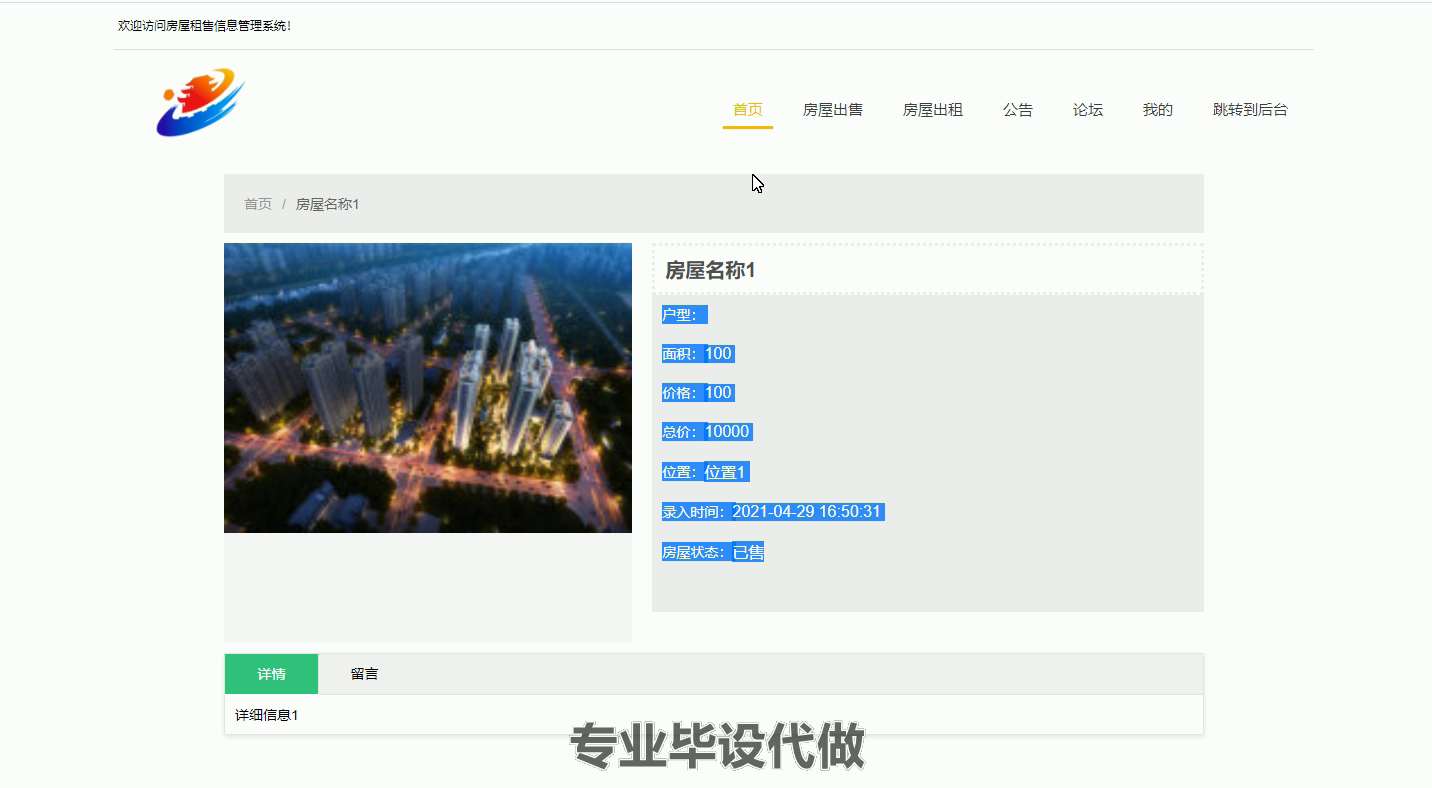1432x788 pixels.
Task: Click the house aerial night photo
Action: click(x=428, y=388)
